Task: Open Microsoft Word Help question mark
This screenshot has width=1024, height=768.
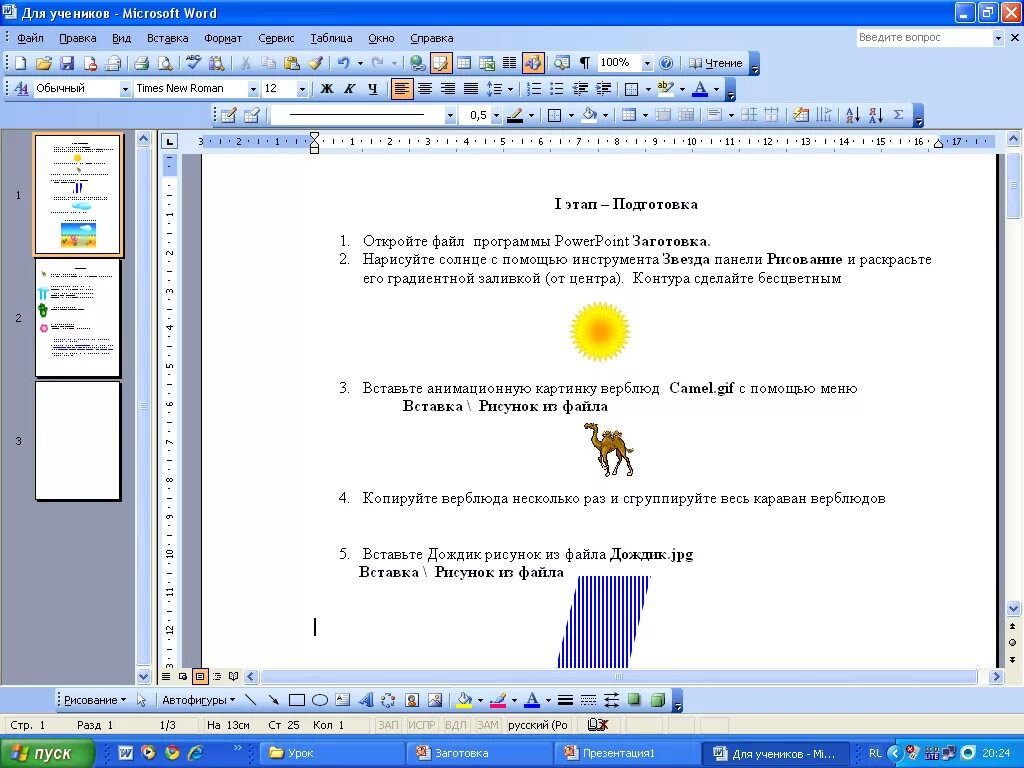Action: (665, 63)
